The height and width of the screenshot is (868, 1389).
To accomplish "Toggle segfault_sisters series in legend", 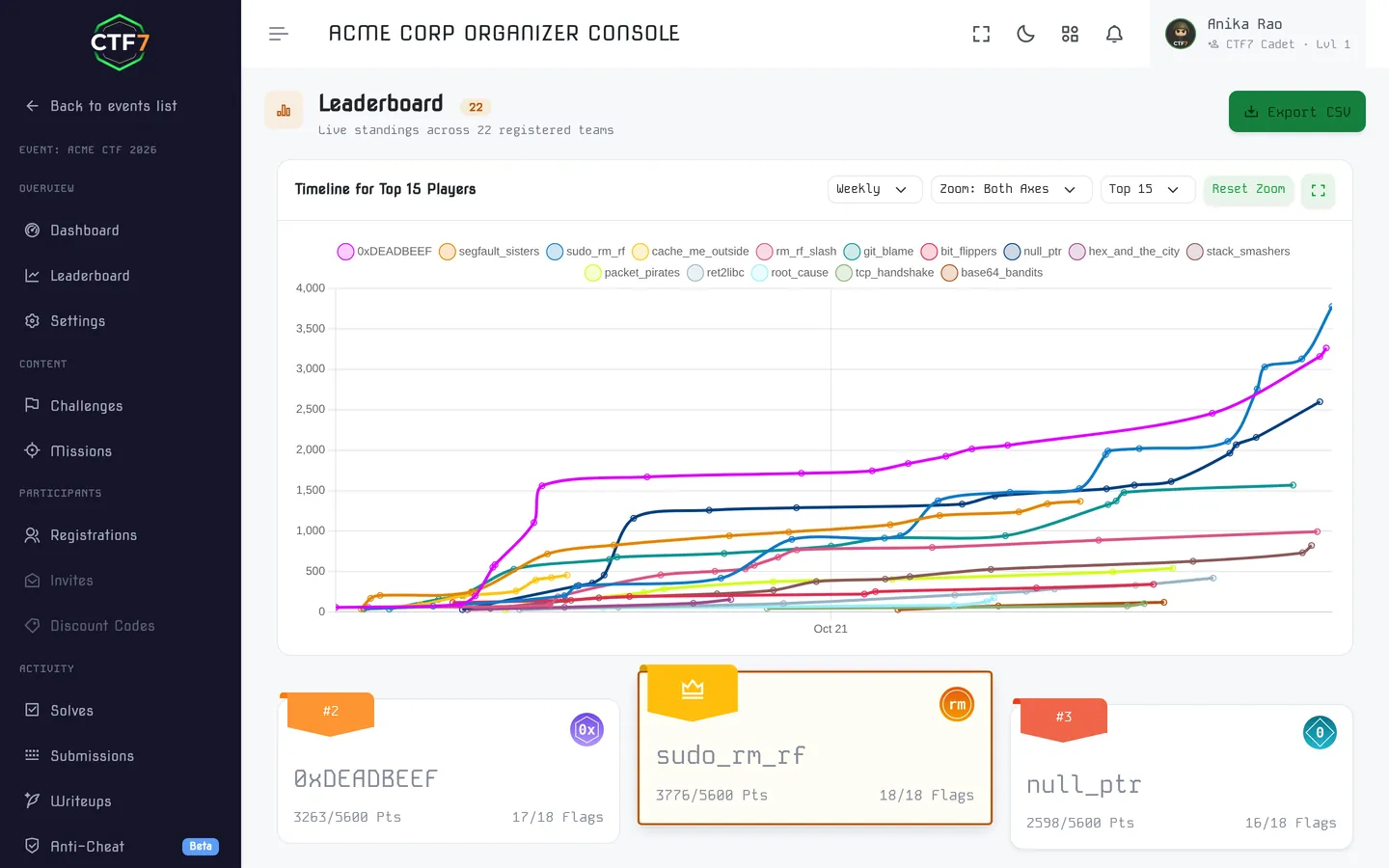I will point(489,252).
